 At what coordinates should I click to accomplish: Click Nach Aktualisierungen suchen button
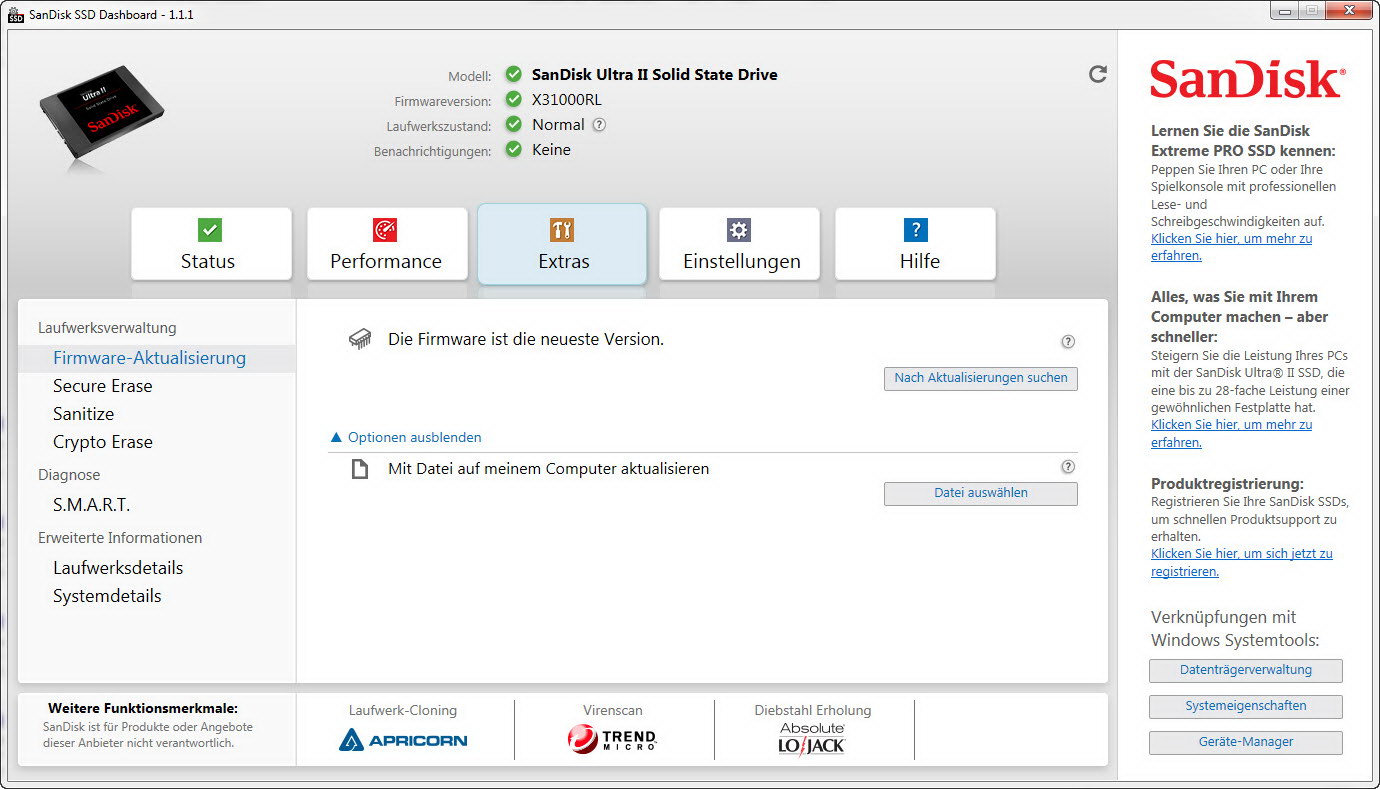point(980,378)
